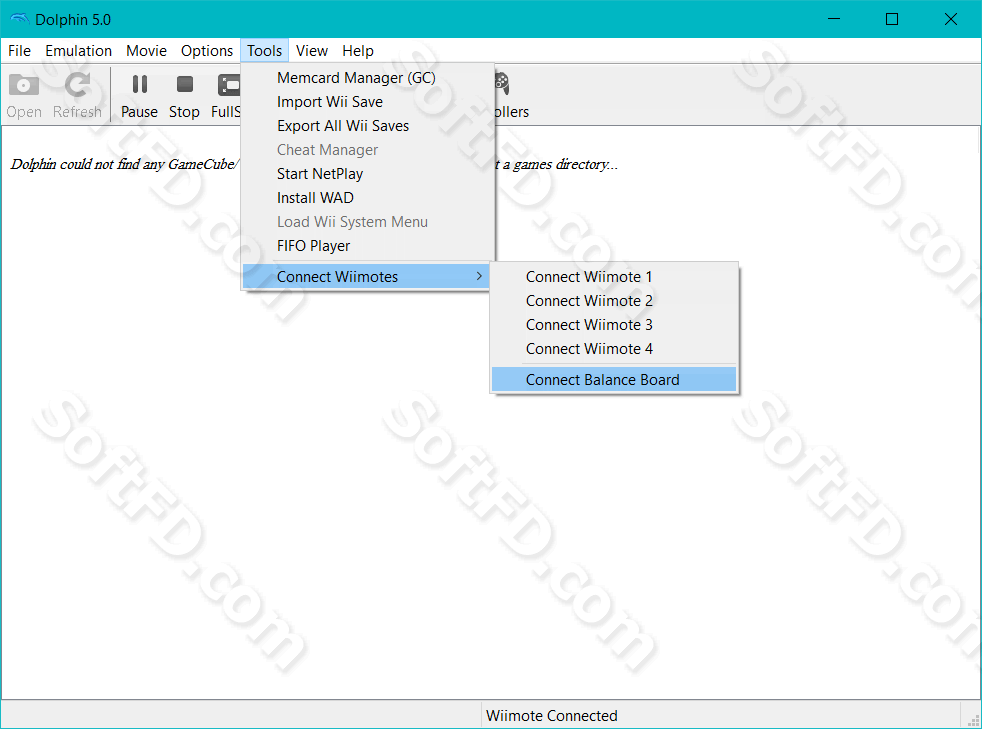The width and height of the screenshot is (982, 729).
Task: Click the window resize grip in status bar
Action: click(x=973, y=720)
